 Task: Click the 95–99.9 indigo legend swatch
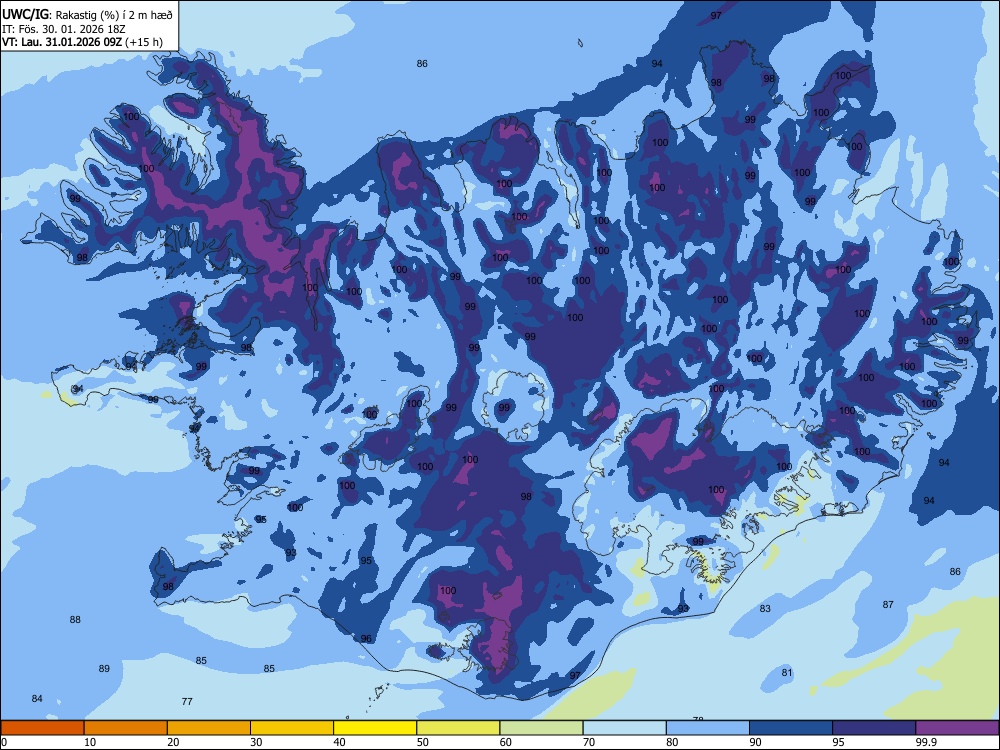point(874,728)
